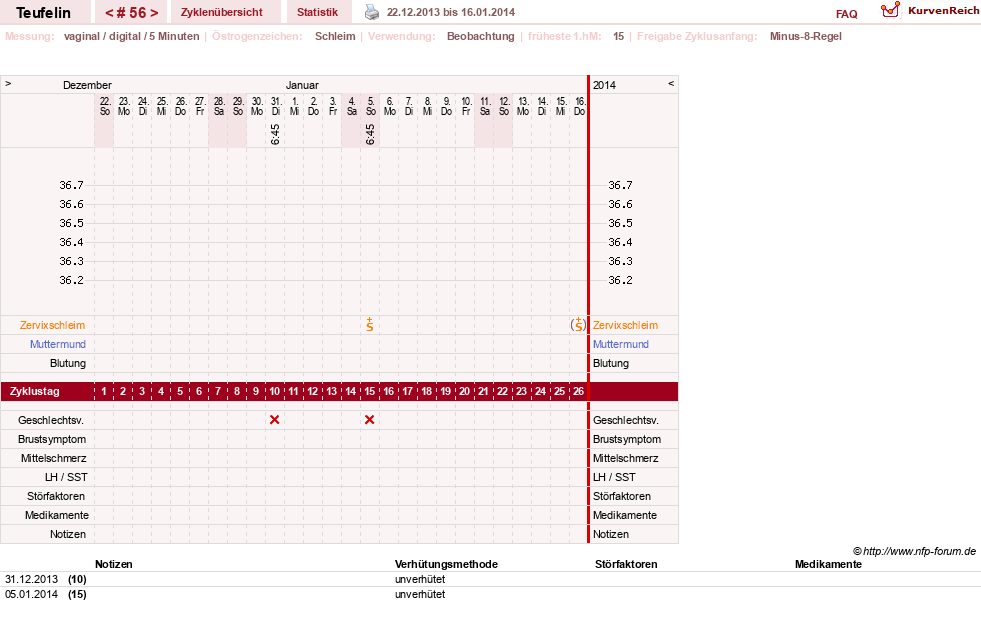The width and height of the screenshot is (981, 623).
Task: Click the date column '22. So'
Action: coord(105,106)
